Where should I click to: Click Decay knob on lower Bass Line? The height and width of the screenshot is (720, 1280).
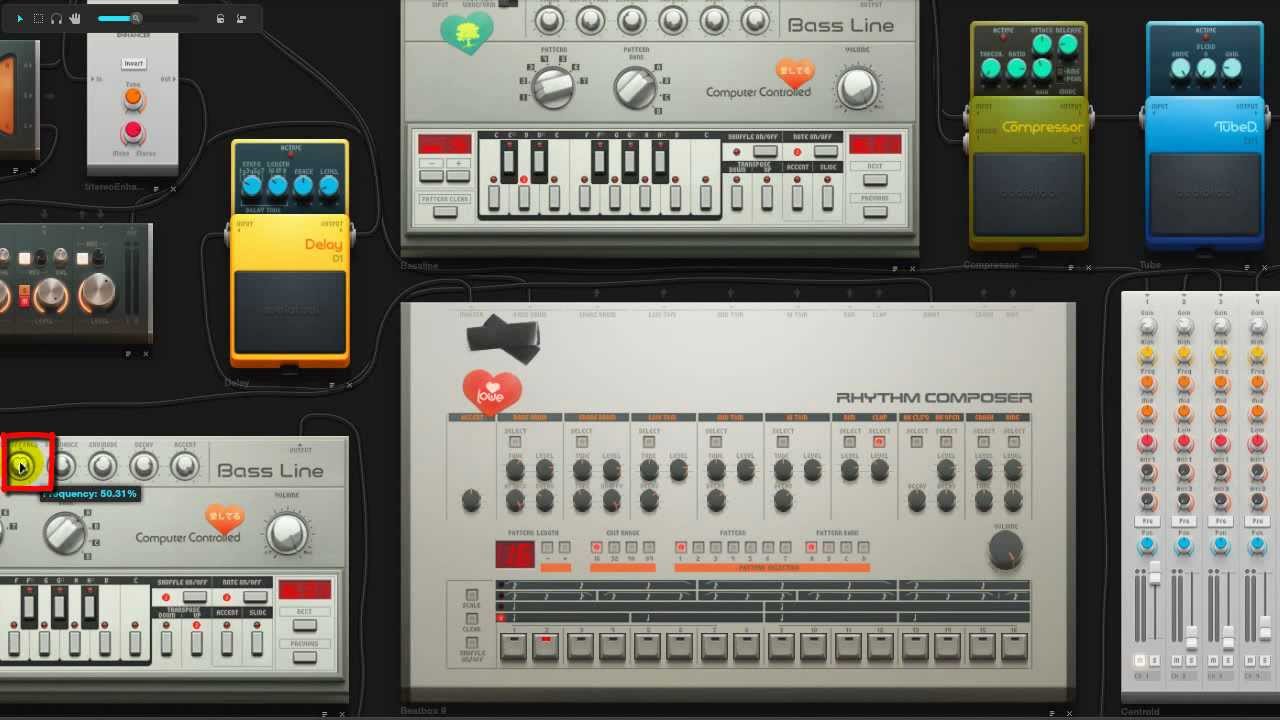click(144, 466)
